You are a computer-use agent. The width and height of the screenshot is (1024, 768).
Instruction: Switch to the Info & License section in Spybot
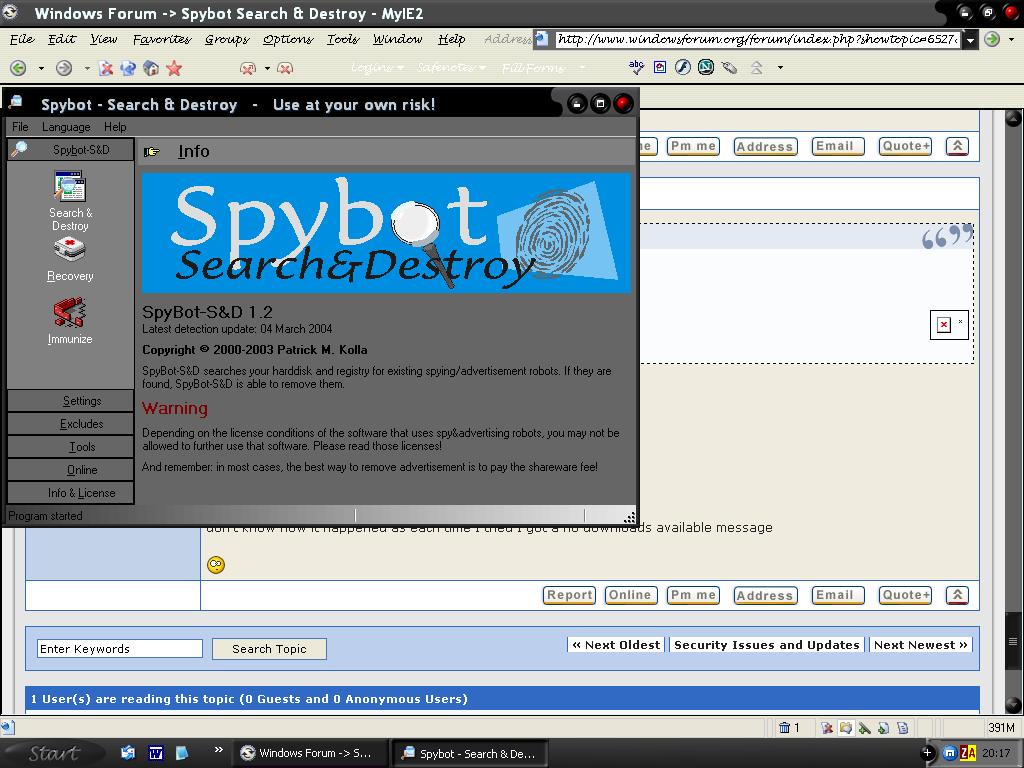(x=71, y=492)
